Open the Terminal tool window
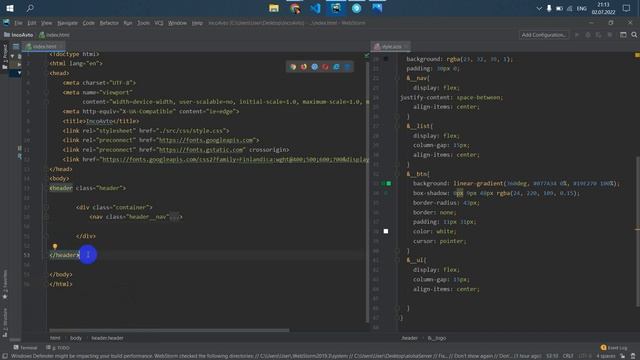Screen dimensions: 640x360 click(x=25, y=348)
